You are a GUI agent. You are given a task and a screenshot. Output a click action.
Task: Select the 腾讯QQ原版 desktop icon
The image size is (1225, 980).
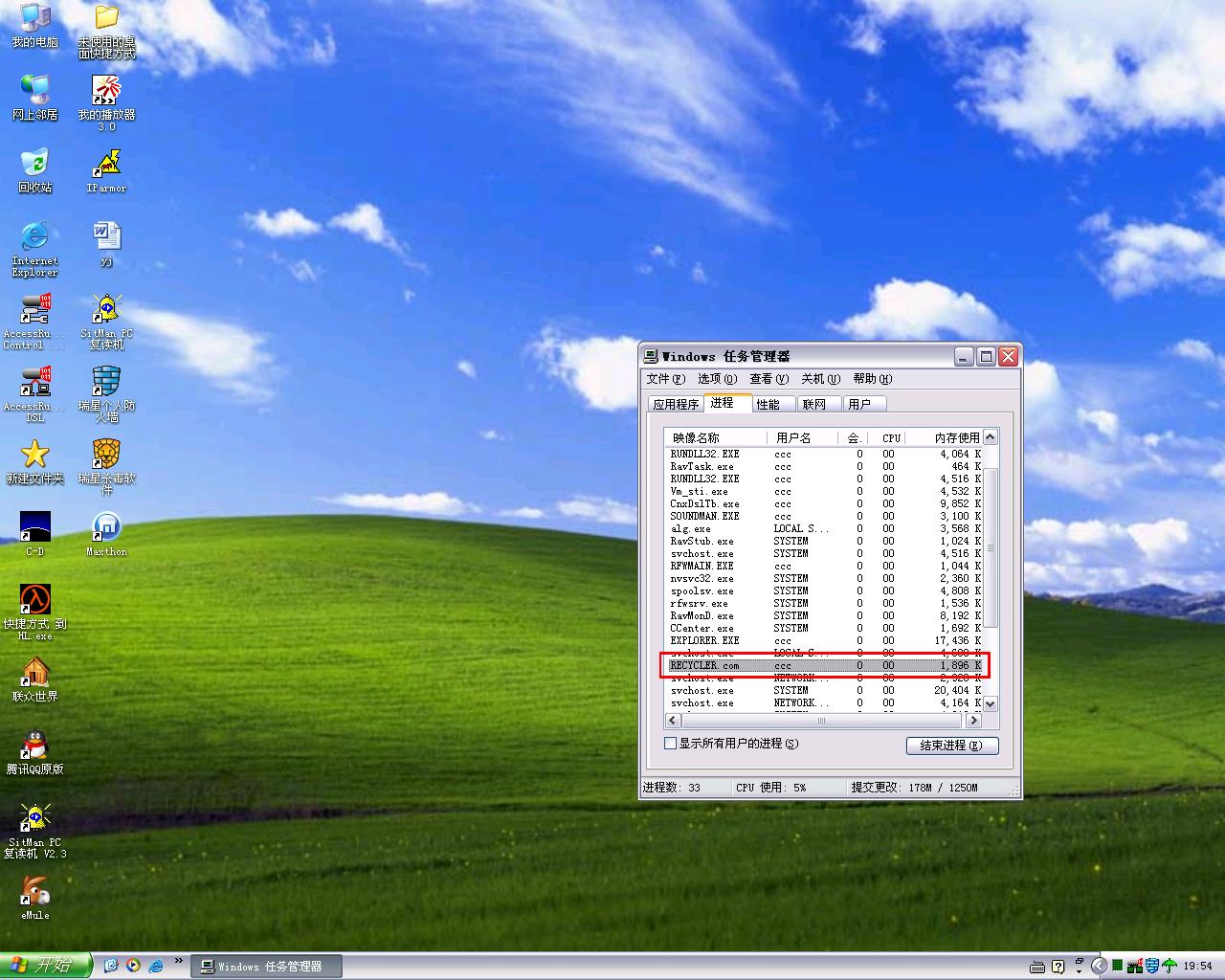(x=34, y=746)
